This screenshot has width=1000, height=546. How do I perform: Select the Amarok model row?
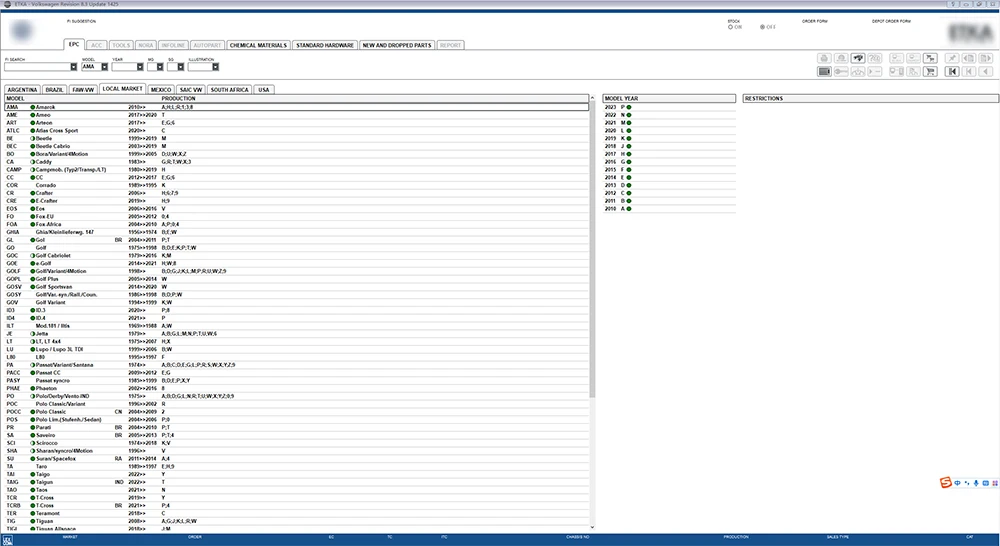(x=297, y=107)
